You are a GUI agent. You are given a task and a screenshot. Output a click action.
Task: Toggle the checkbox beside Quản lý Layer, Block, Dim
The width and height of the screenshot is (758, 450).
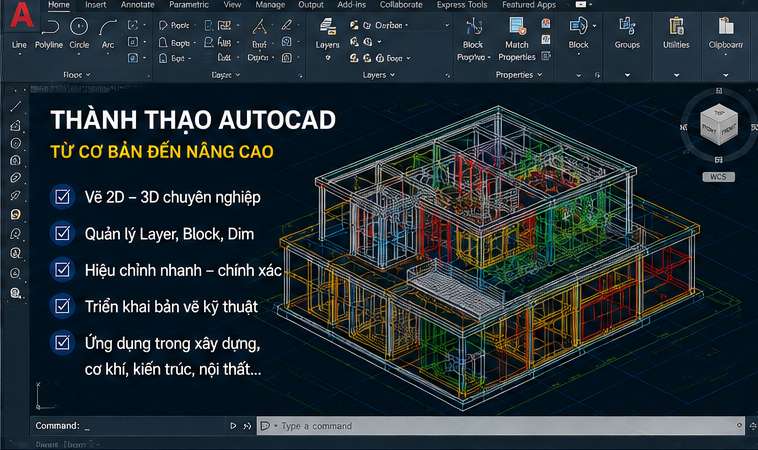62,233
